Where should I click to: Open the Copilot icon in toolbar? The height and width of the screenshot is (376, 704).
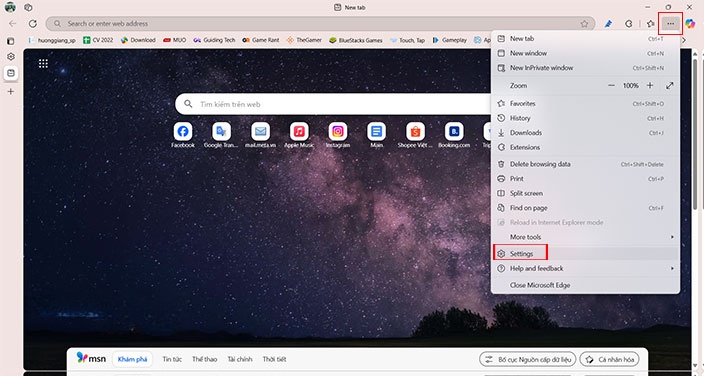point(690,23)
